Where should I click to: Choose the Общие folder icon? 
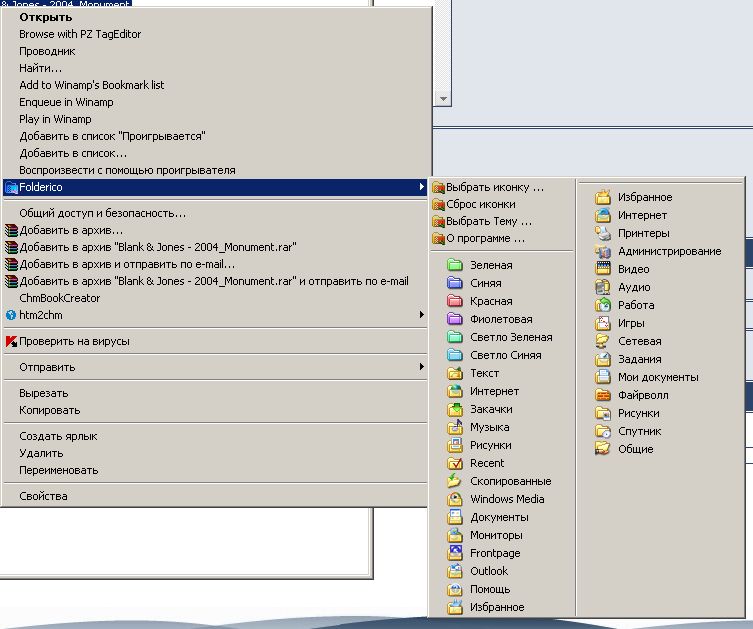(603, 449)
